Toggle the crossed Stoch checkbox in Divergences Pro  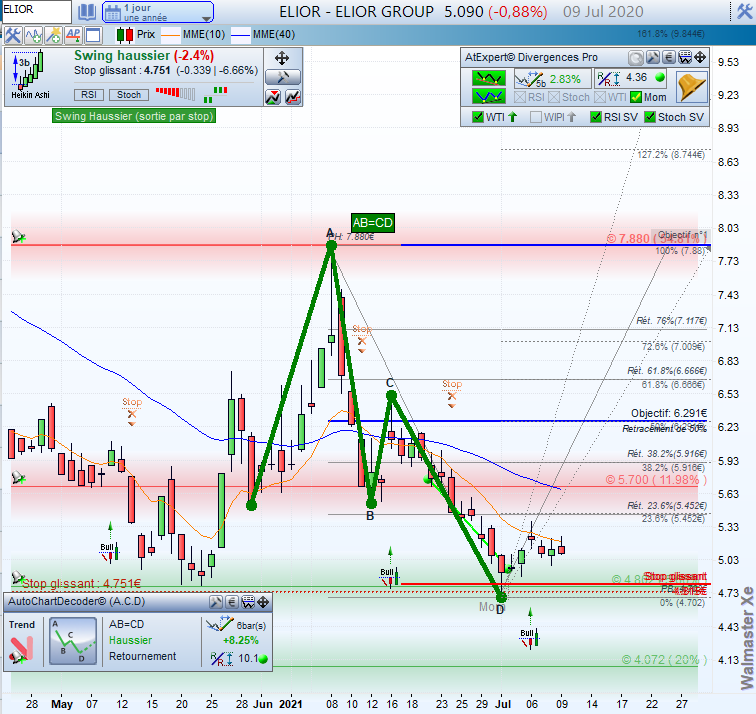554,98
